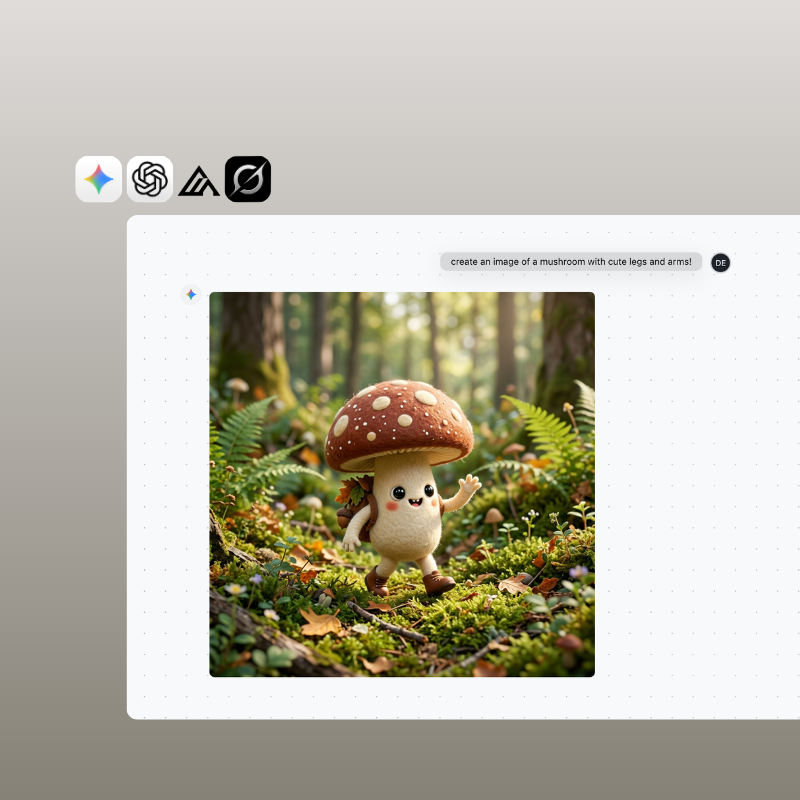
Task: Open the ChatGPT knot logo icon
Action: click(149, 179)
